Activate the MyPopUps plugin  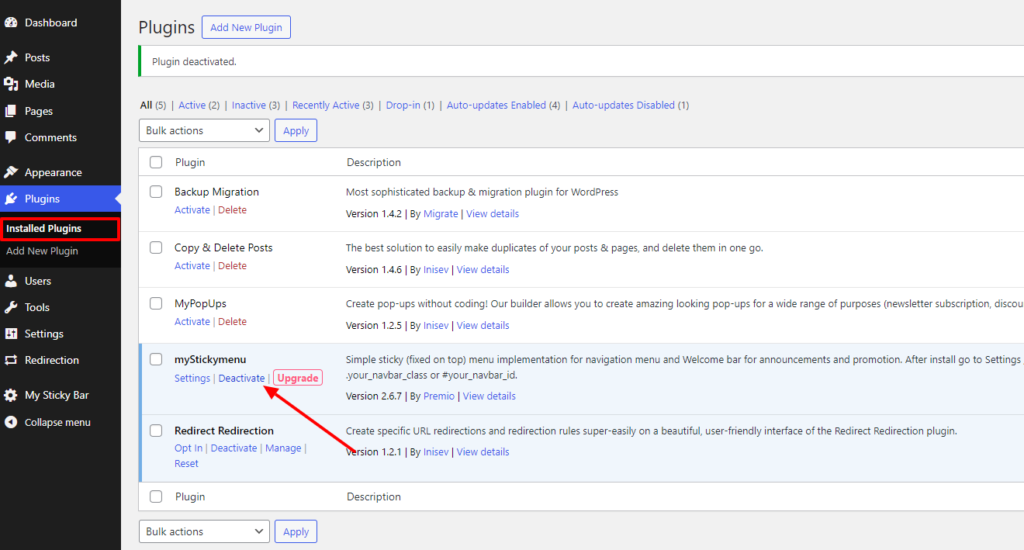point(192,321)
